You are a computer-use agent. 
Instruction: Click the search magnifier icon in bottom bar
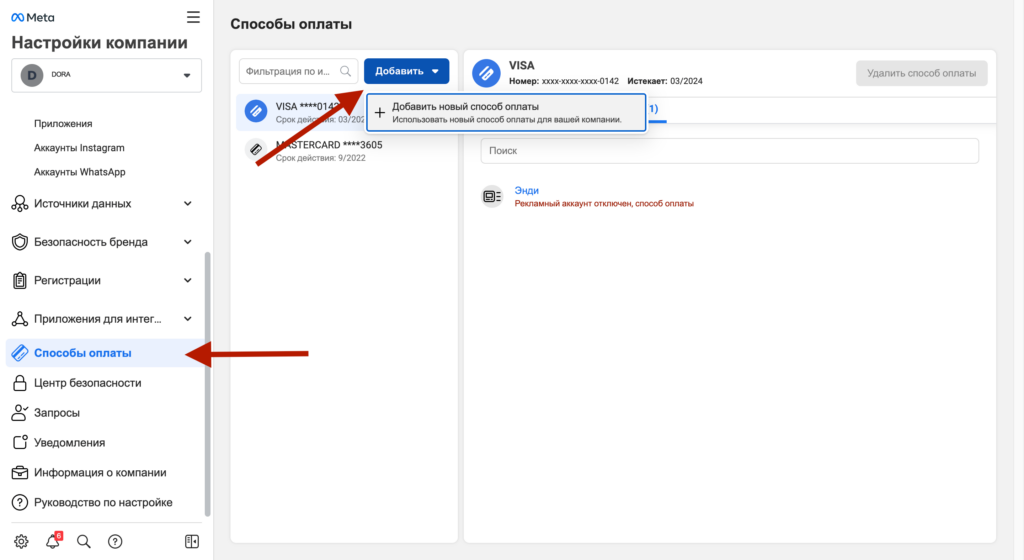coord(84,541)
